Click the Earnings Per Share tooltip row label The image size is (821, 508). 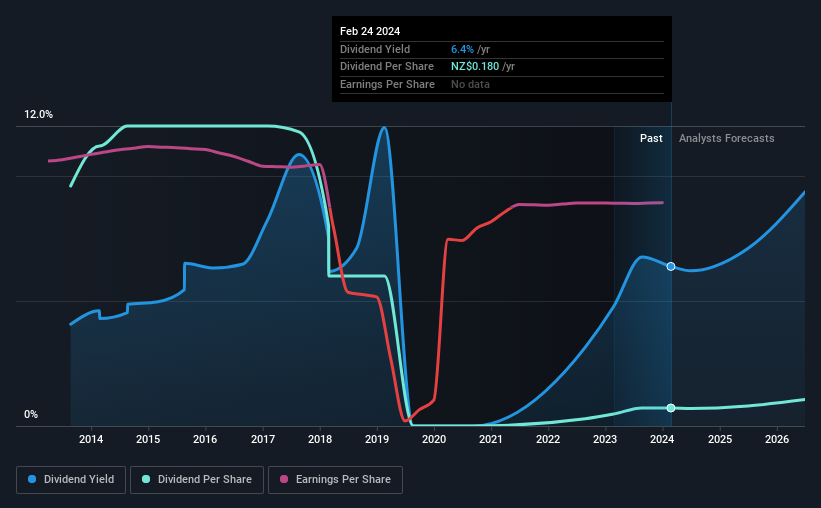click(x=387, y=84)
